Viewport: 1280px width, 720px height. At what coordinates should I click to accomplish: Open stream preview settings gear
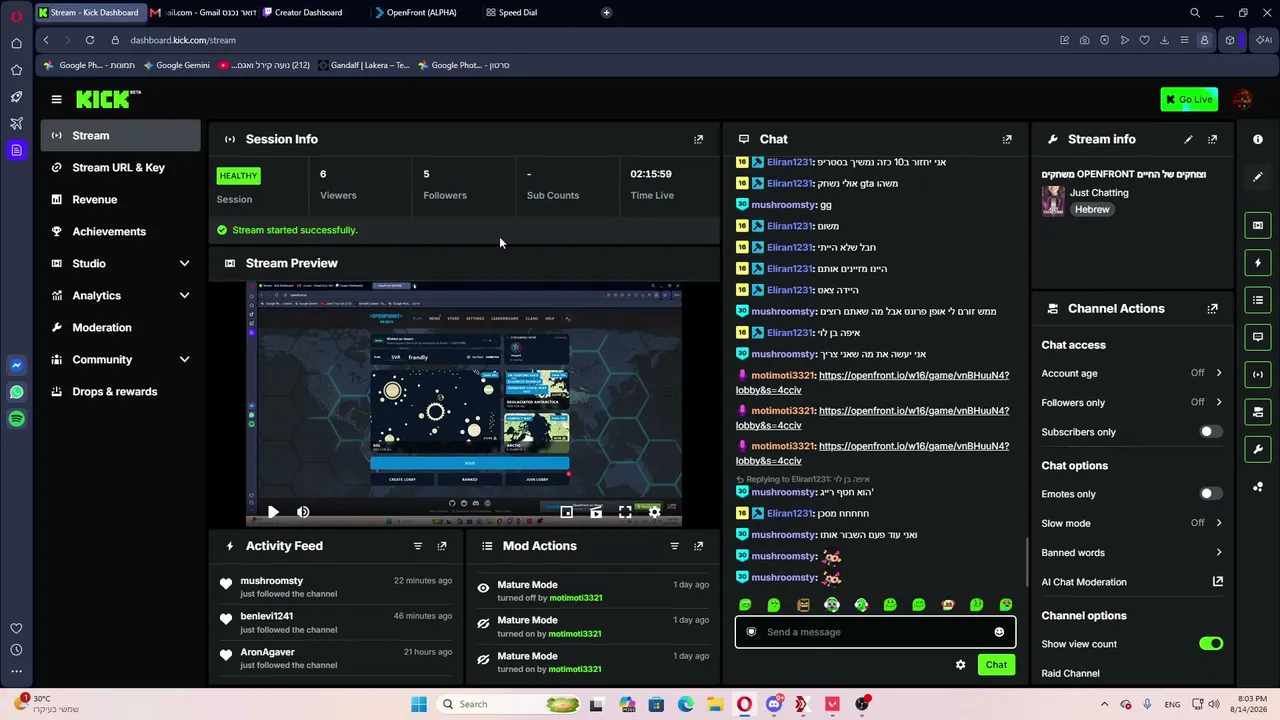[654, 512]
